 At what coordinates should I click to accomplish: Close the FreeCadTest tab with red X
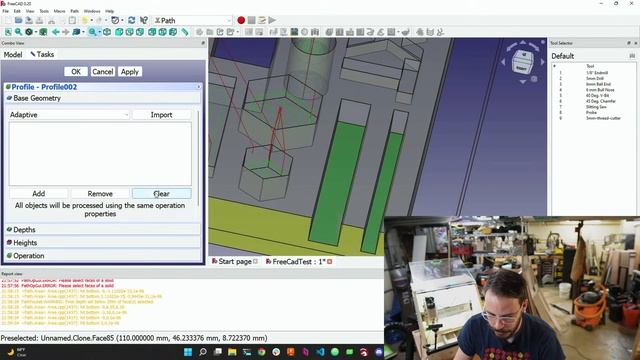click(329, 262)
